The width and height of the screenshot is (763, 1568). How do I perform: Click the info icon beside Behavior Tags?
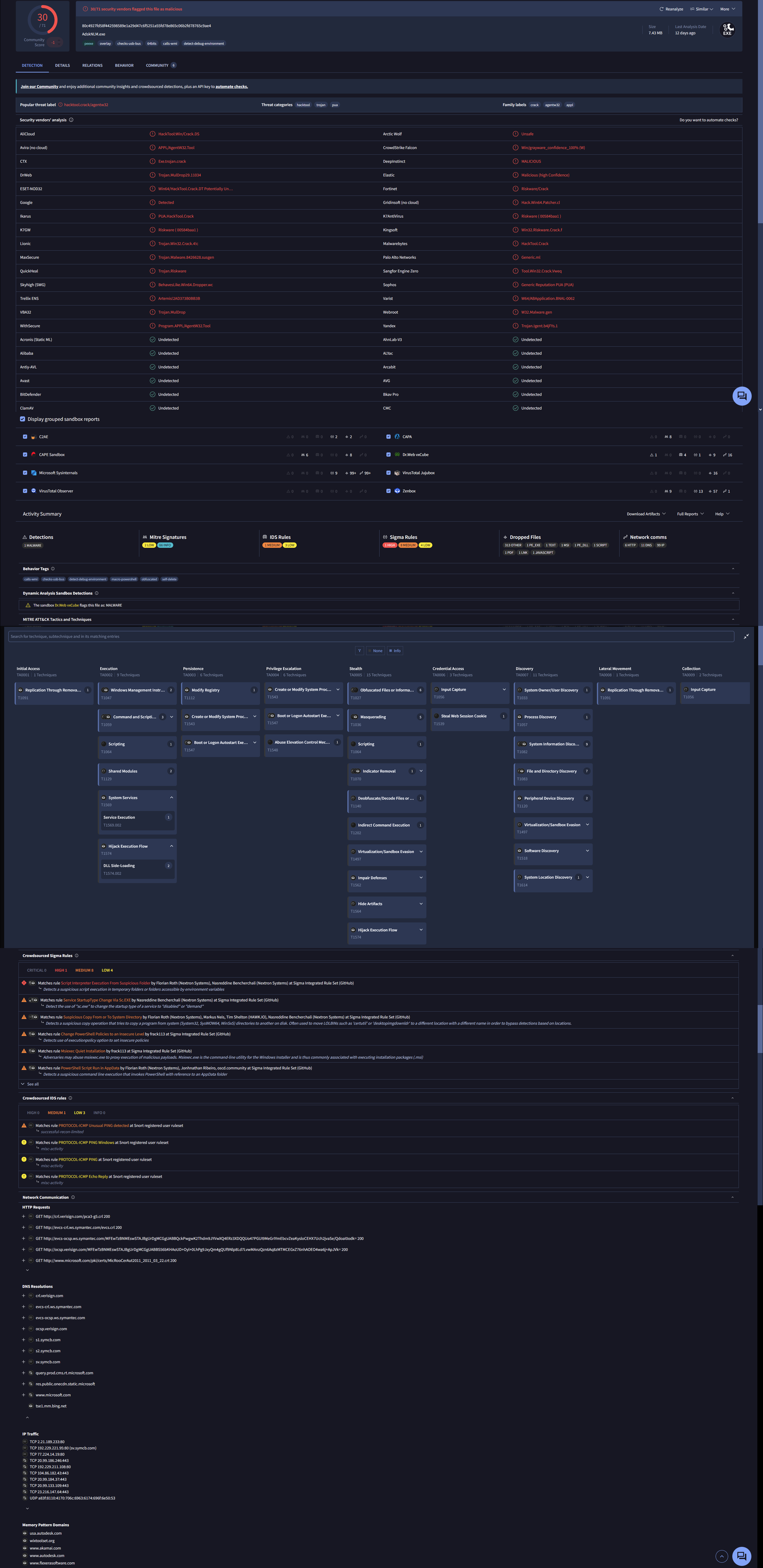tap(53, 569)
